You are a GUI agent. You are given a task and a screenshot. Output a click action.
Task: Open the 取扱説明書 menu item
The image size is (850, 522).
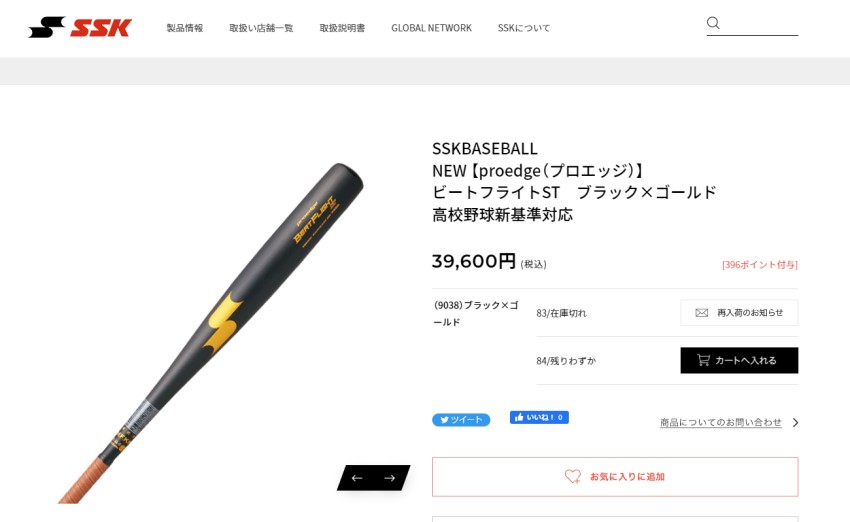(x=342, y=28)
